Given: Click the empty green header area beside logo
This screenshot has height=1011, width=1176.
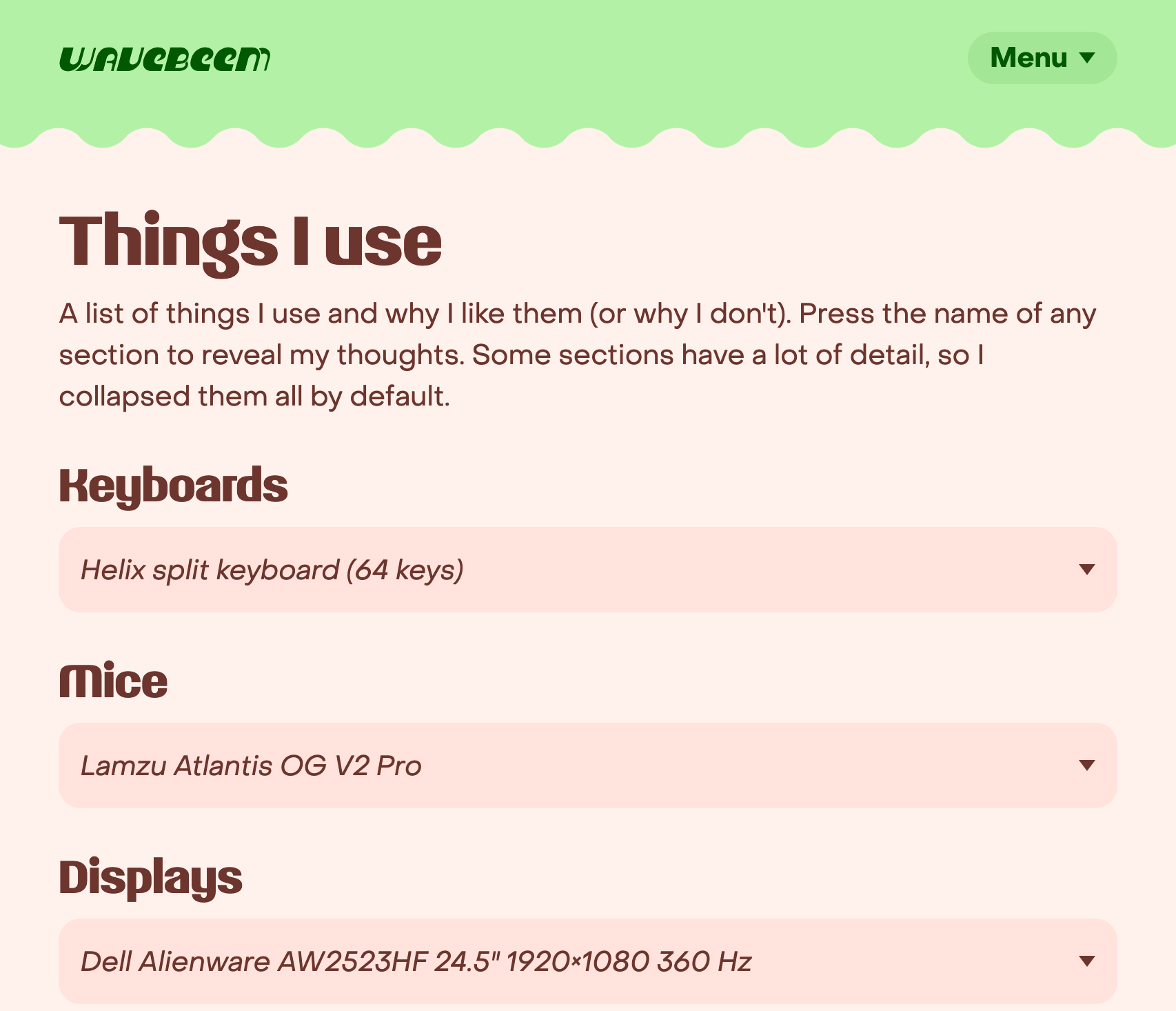Looking at the screenshot, I should click(614, 59).
